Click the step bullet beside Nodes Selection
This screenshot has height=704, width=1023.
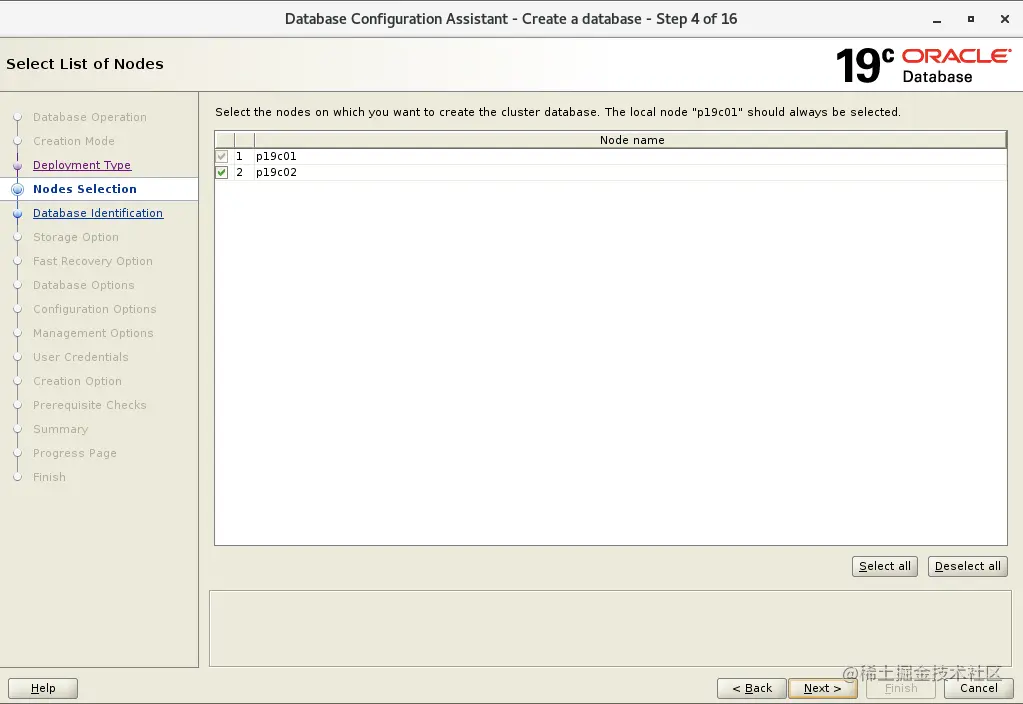(18, 190)
